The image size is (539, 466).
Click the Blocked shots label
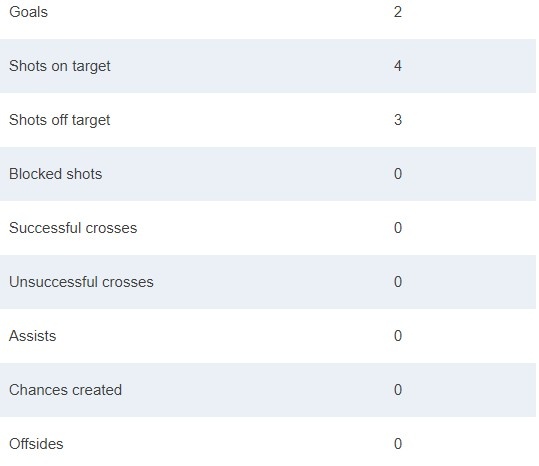(55, 174)
